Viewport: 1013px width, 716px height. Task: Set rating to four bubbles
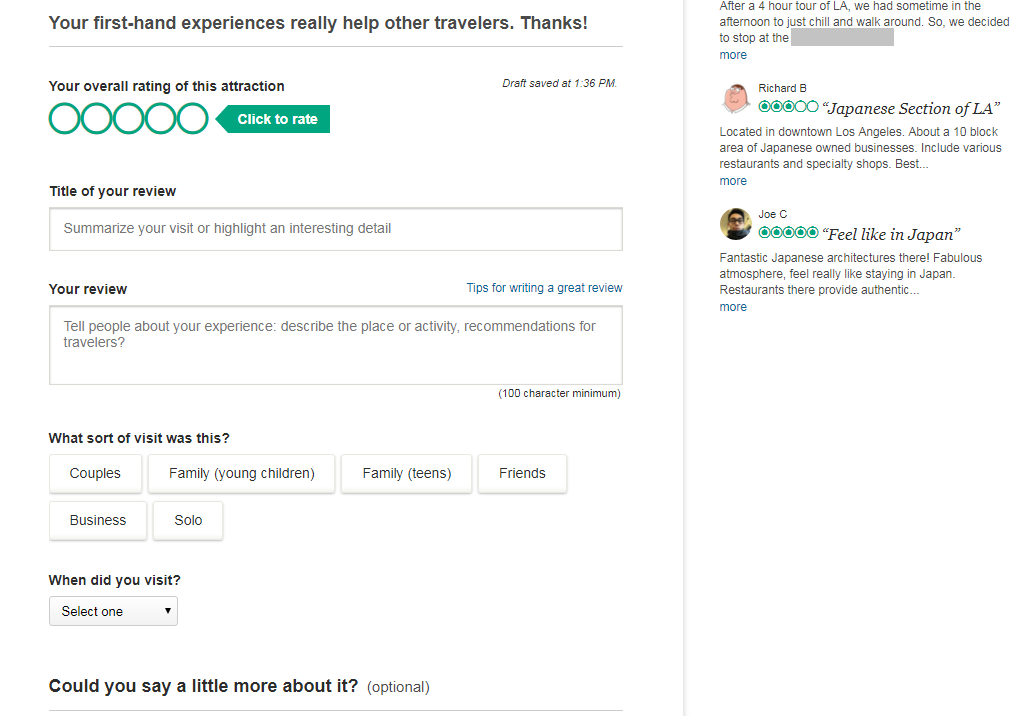pos(160,119)
